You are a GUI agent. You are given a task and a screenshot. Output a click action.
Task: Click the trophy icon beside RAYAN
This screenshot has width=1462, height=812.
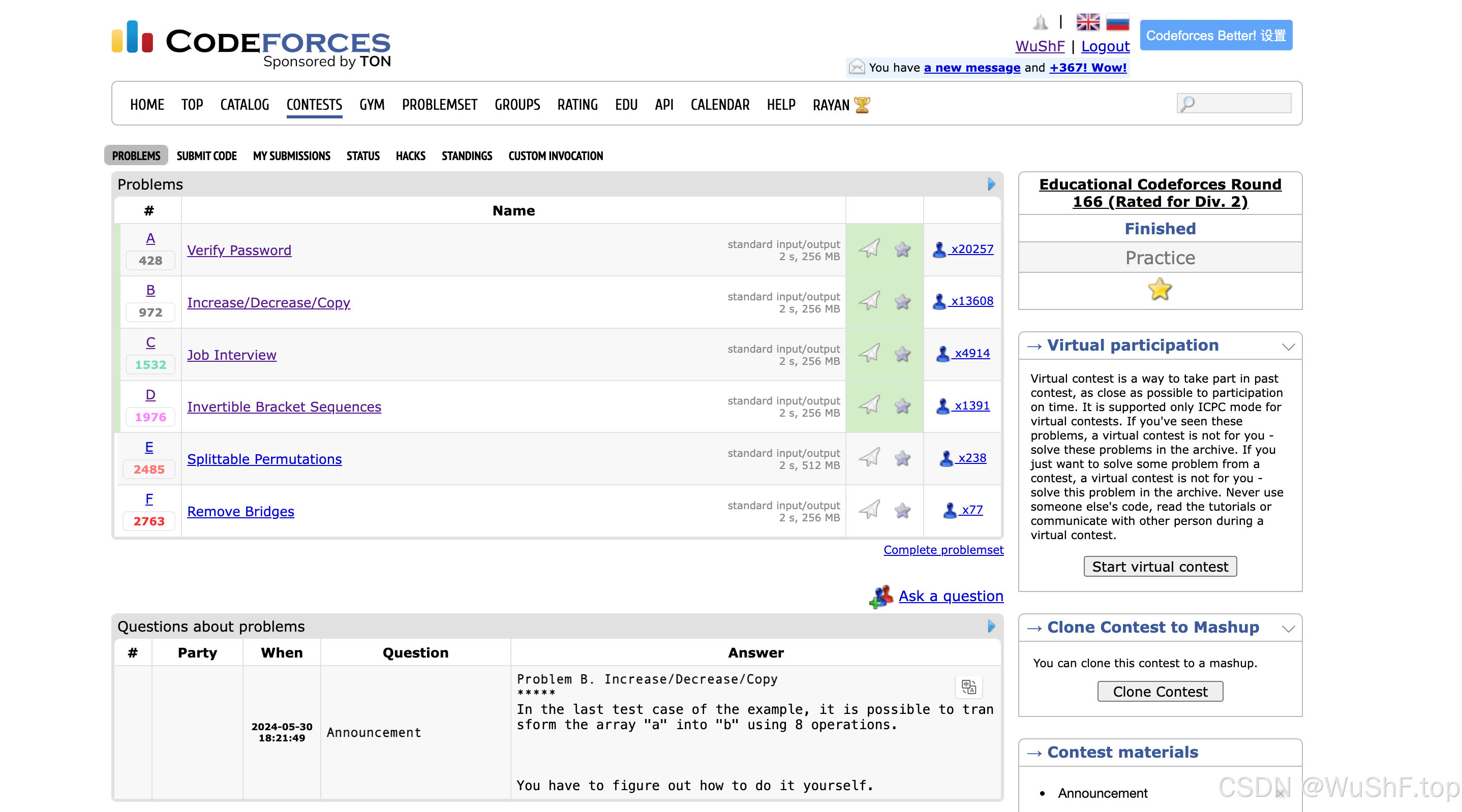click(862, 105)
